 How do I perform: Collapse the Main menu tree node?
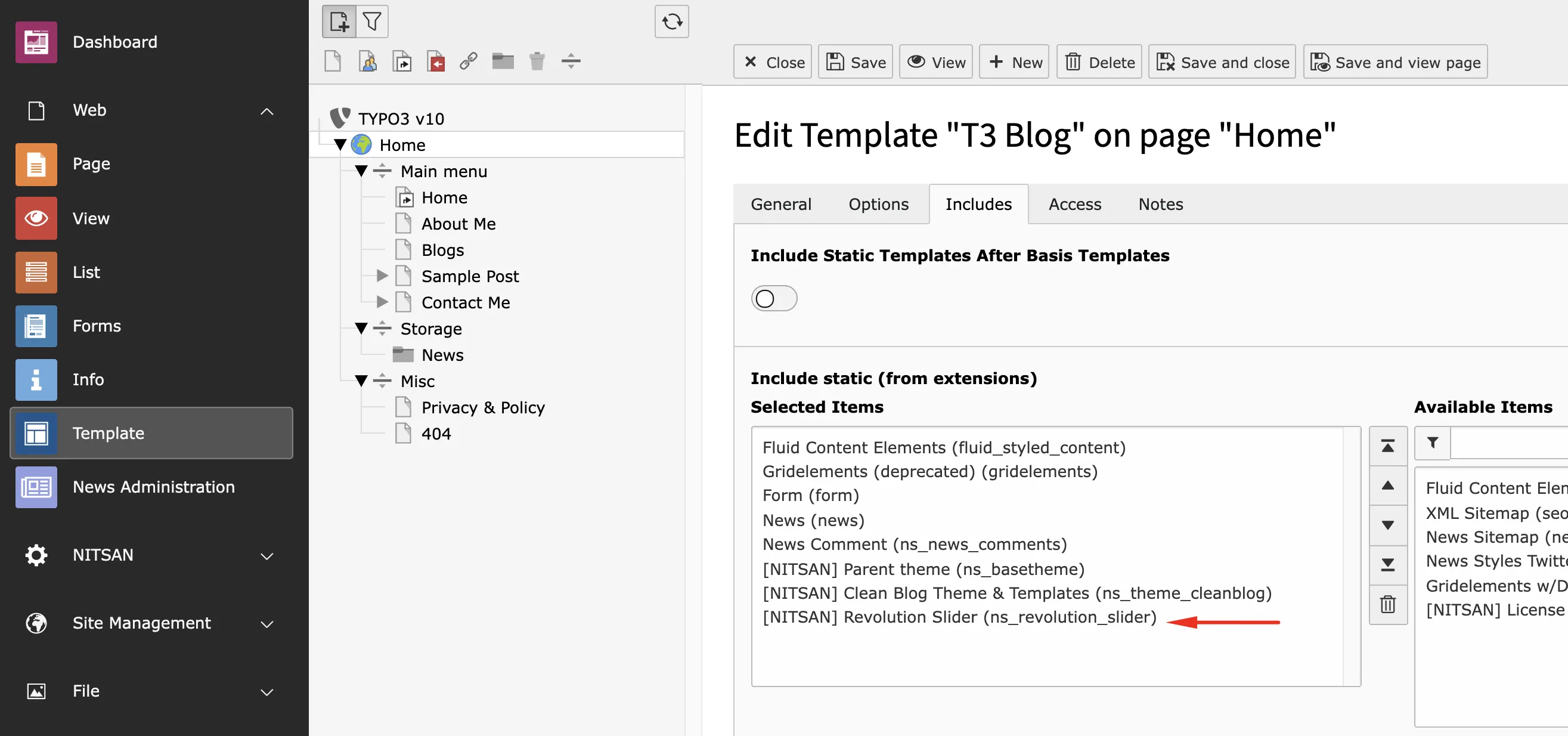[361, 171]
